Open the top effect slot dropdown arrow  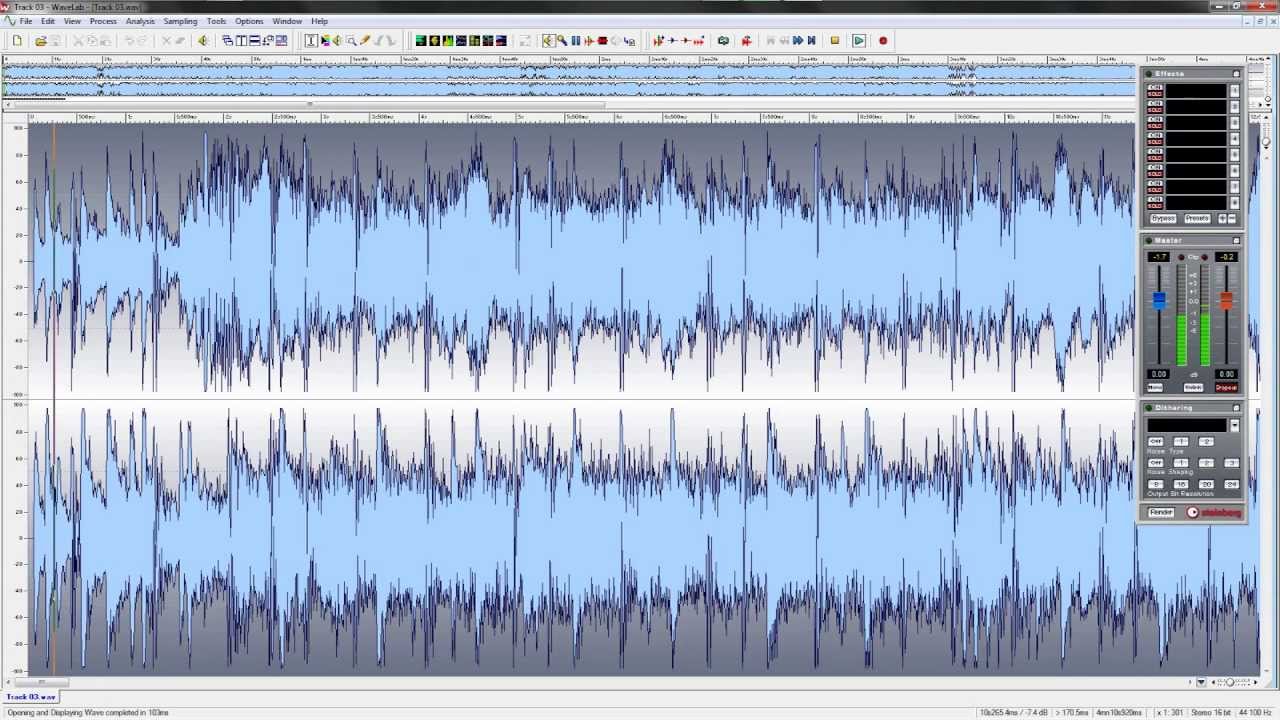1234,91
